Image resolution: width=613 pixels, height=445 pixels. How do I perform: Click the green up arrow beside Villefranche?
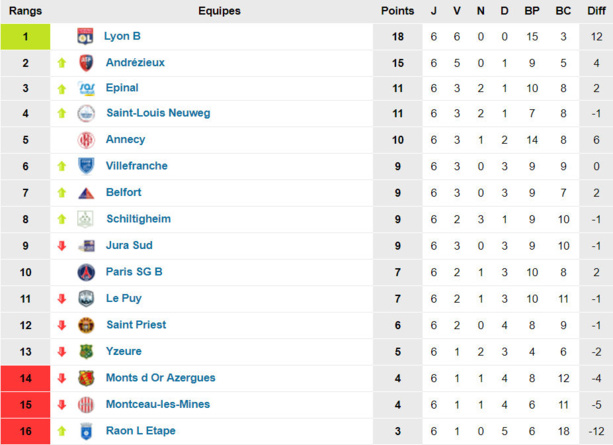61,166
